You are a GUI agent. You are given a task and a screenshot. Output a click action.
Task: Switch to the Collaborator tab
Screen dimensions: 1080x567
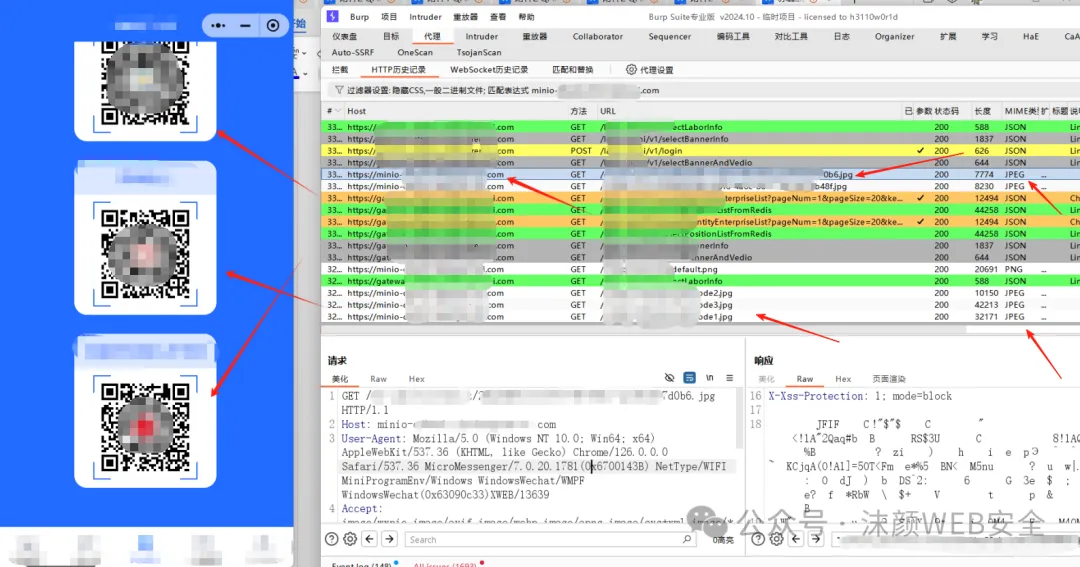[597, 37]
